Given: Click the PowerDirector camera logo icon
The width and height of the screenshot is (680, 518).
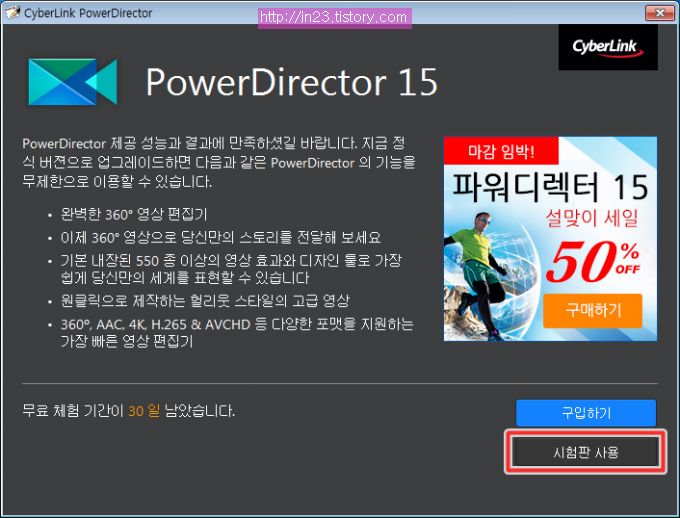Looking at the screenshot, I should pos(72,82).
